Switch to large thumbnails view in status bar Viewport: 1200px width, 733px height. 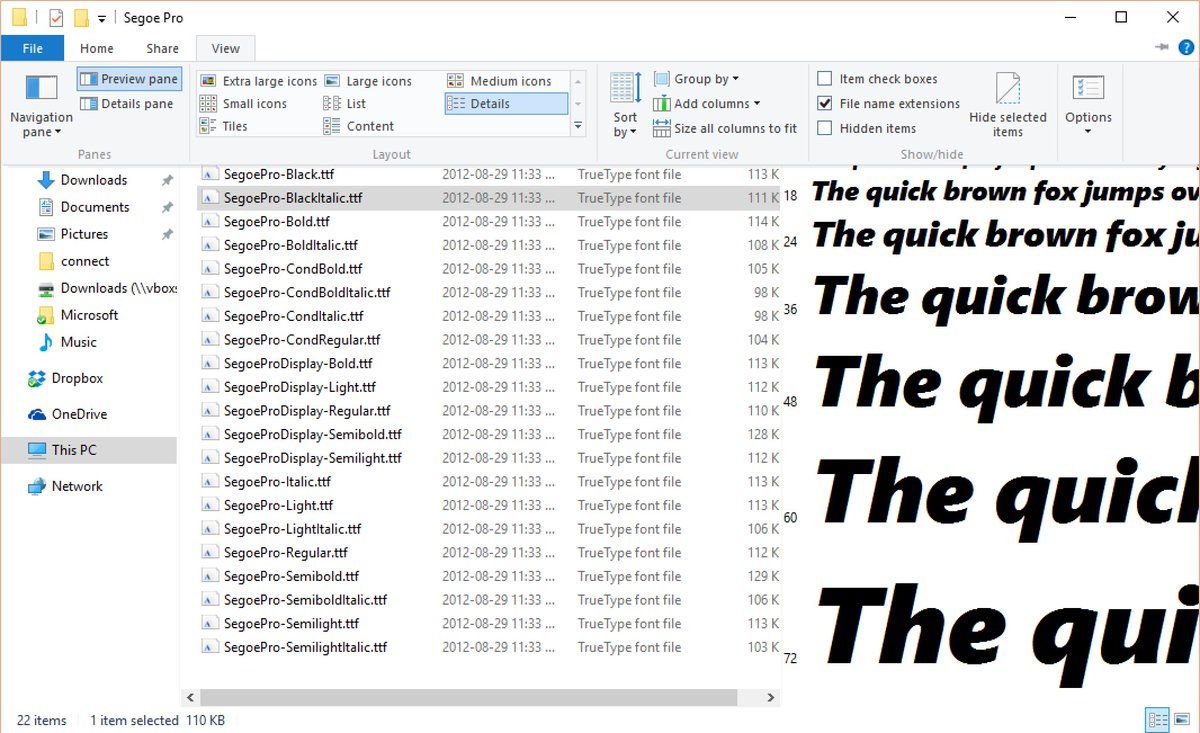[1181, 720]
